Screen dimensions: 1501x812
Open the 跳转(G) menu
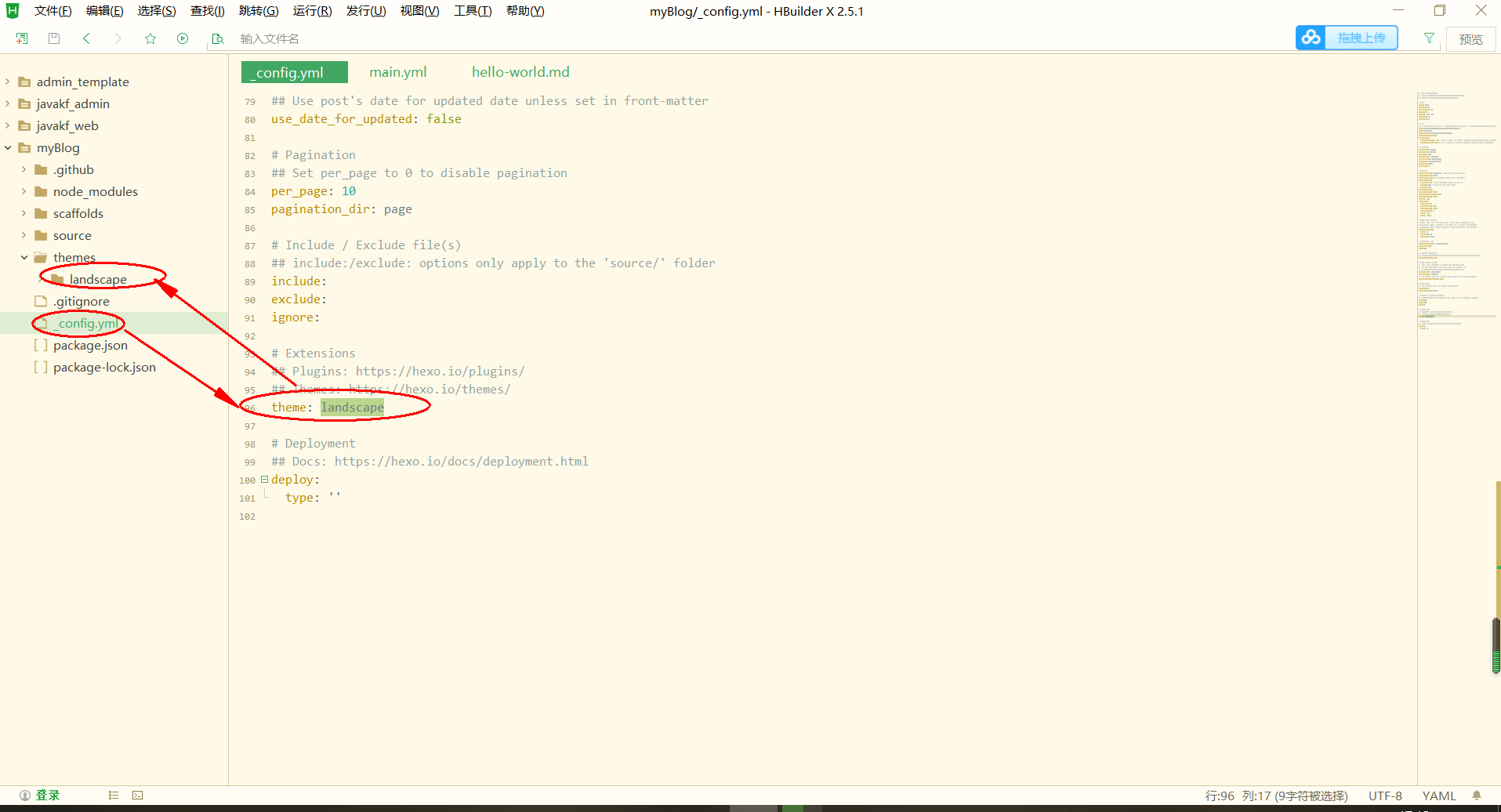click(259, 11)
